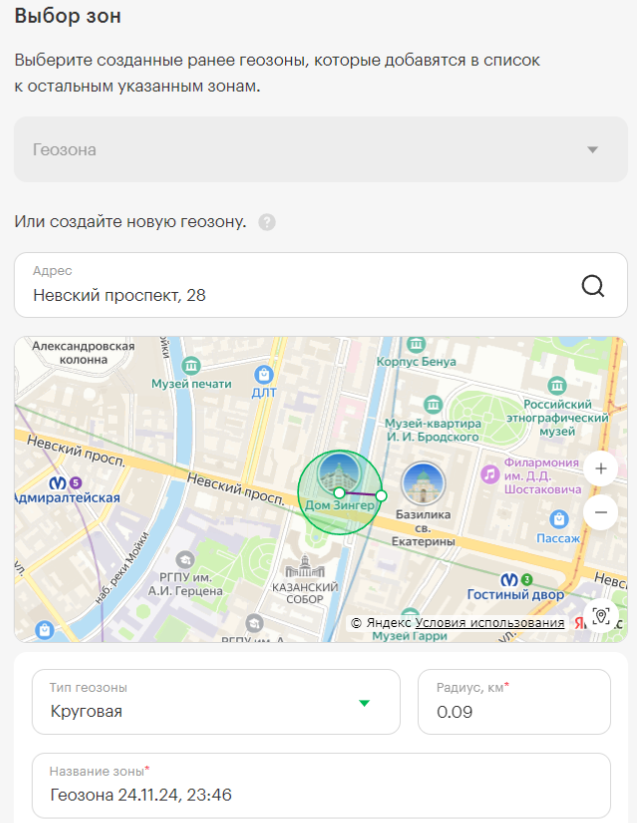Click the Яндекс logo on map

tap(577, 622)
